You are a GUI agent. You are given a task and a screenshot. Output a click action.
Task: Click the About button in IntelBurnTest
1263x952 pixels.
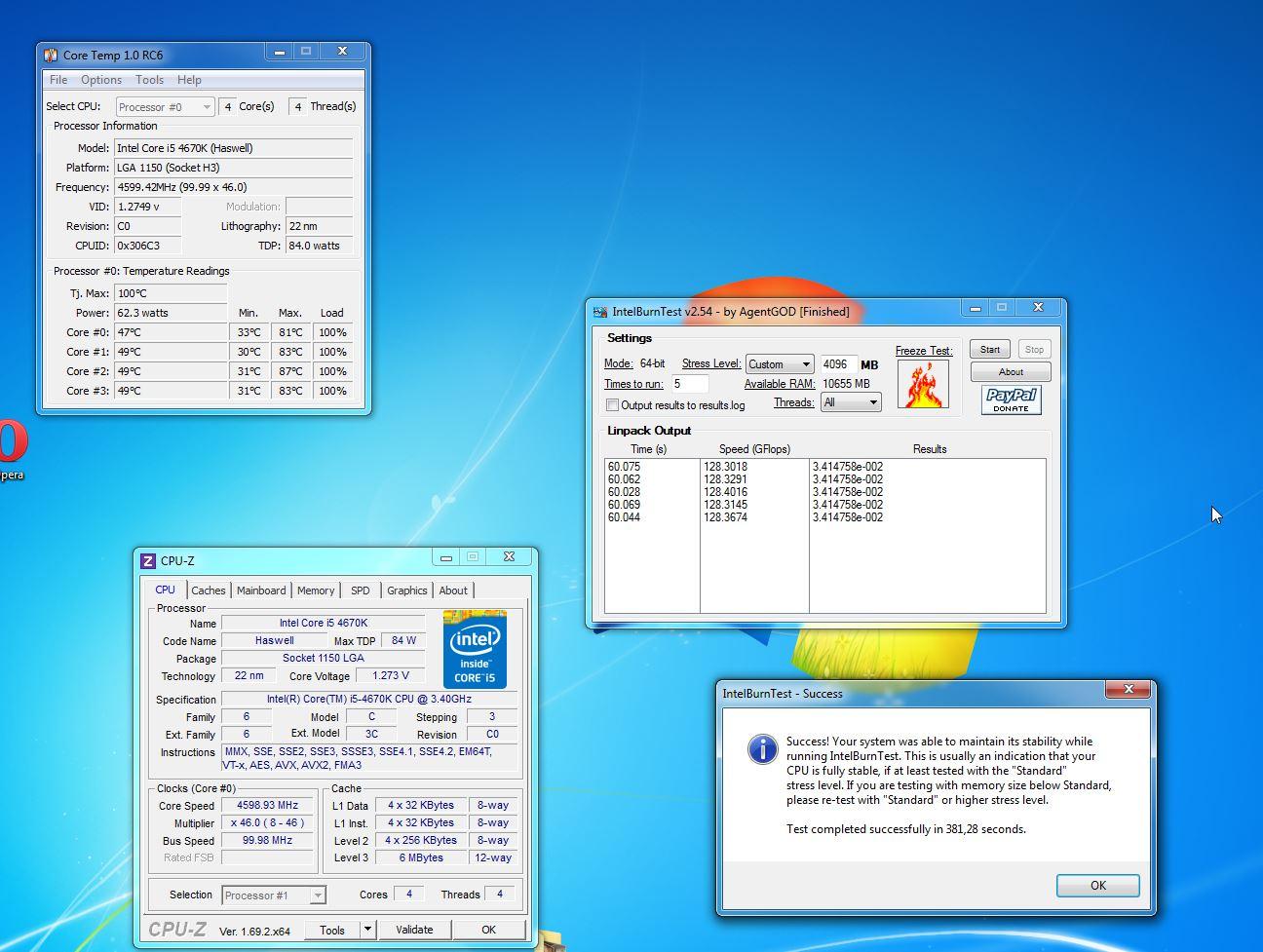pyautogui.click(x=1011, y=371)
